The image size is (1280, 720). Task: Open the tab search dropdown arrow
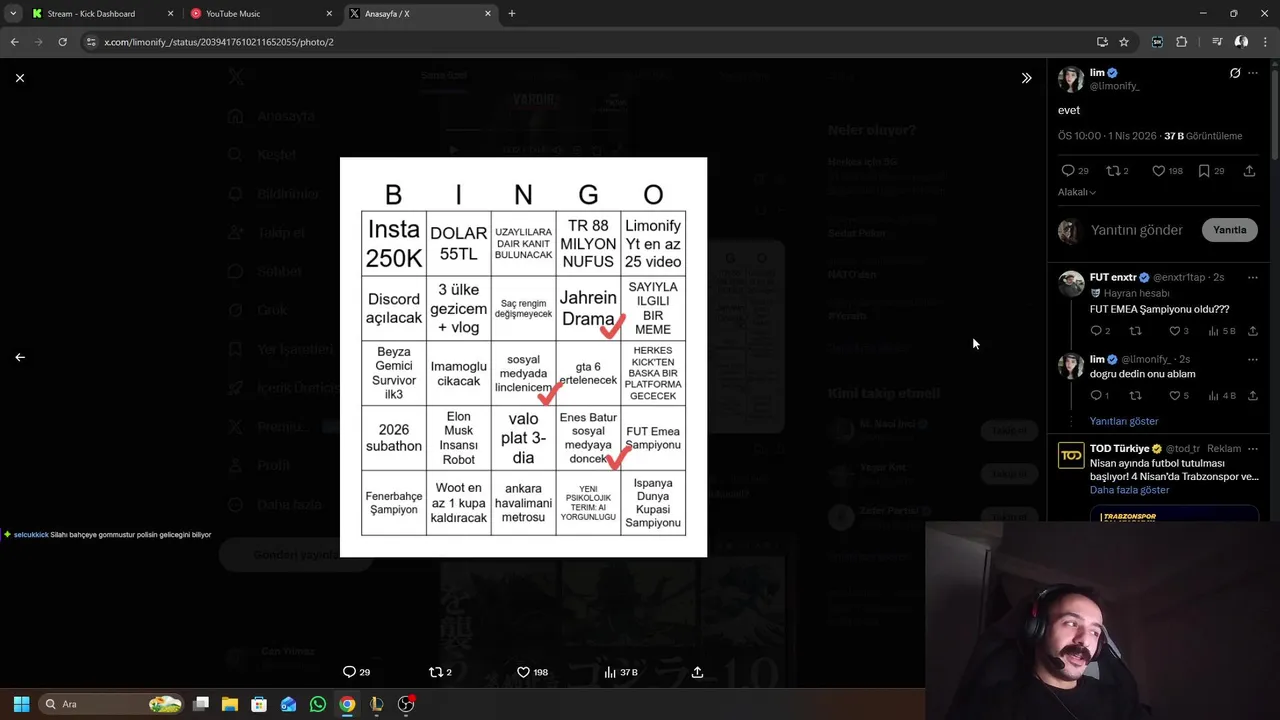12,14
